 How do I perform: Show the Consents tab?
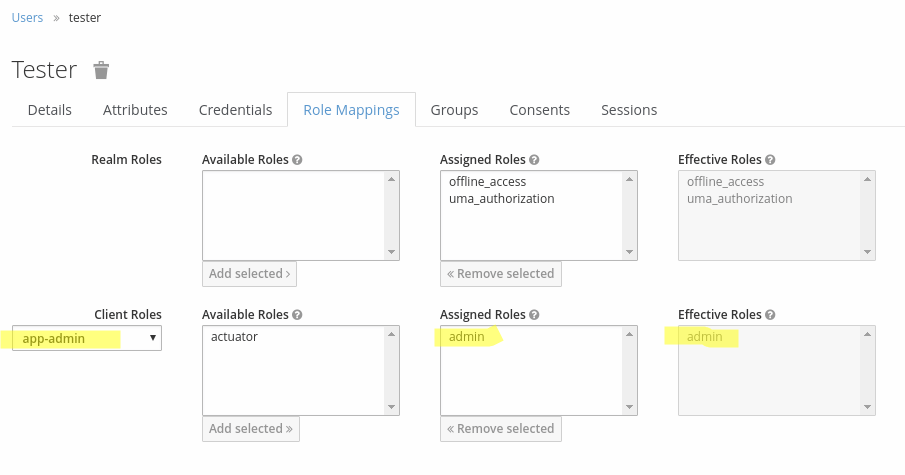click(539, 110)
